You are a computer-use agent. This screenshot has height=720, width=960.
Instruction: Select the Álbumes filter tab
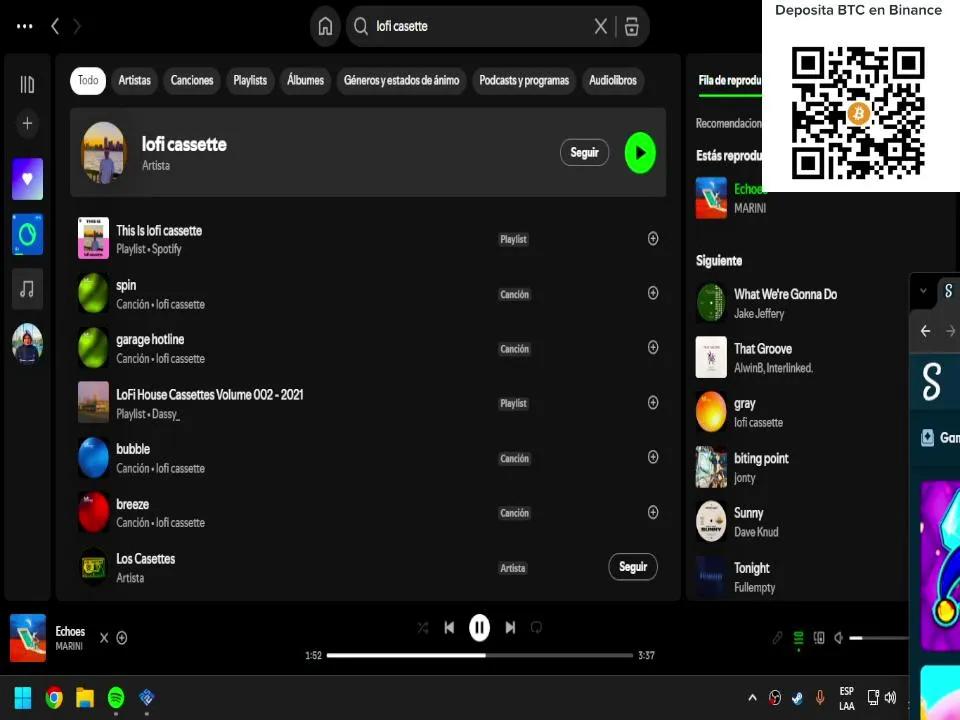click(x=305, y=80)
